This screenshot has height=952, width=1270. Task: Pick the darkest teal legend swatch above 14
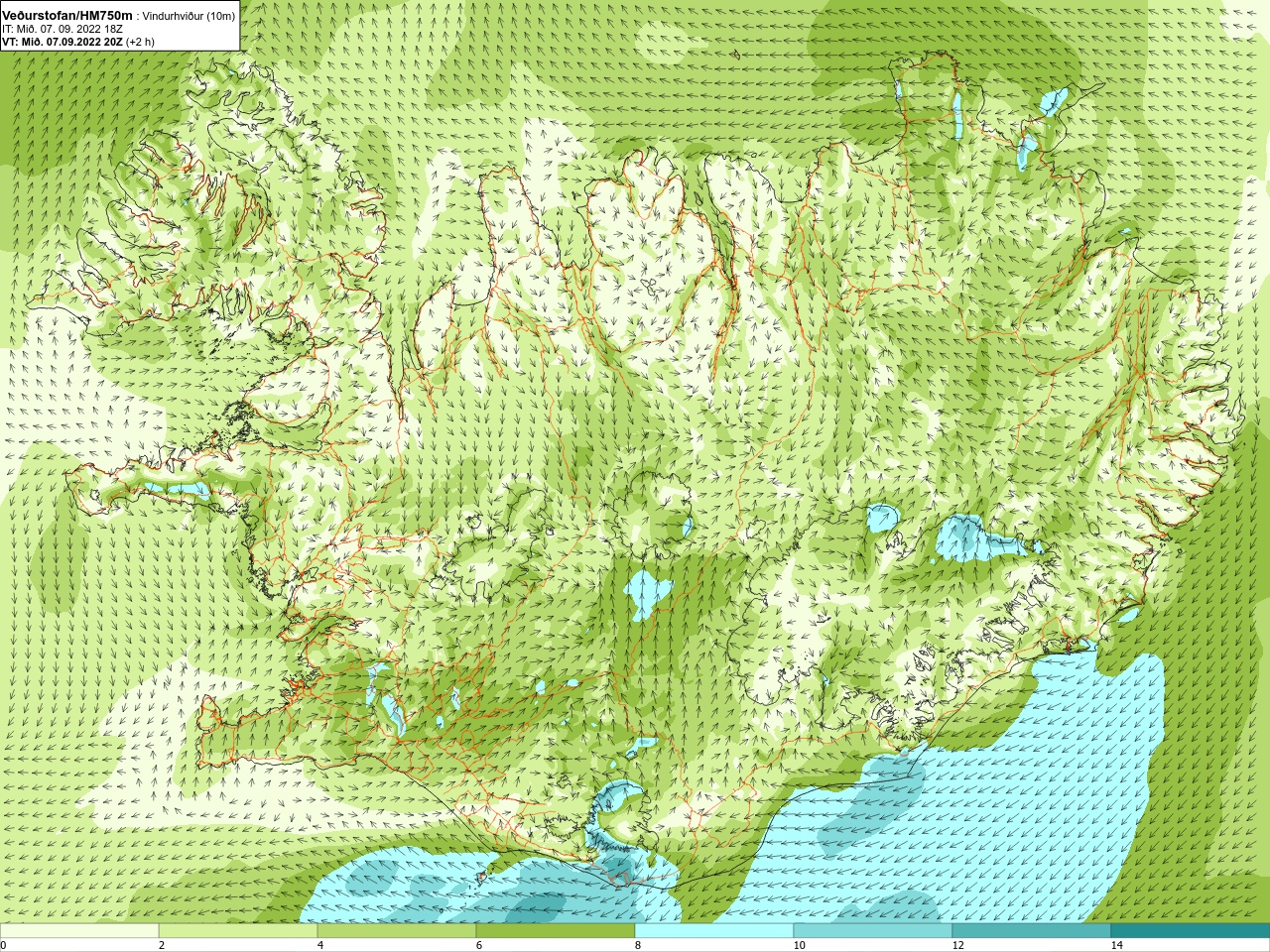[1191, 931]
